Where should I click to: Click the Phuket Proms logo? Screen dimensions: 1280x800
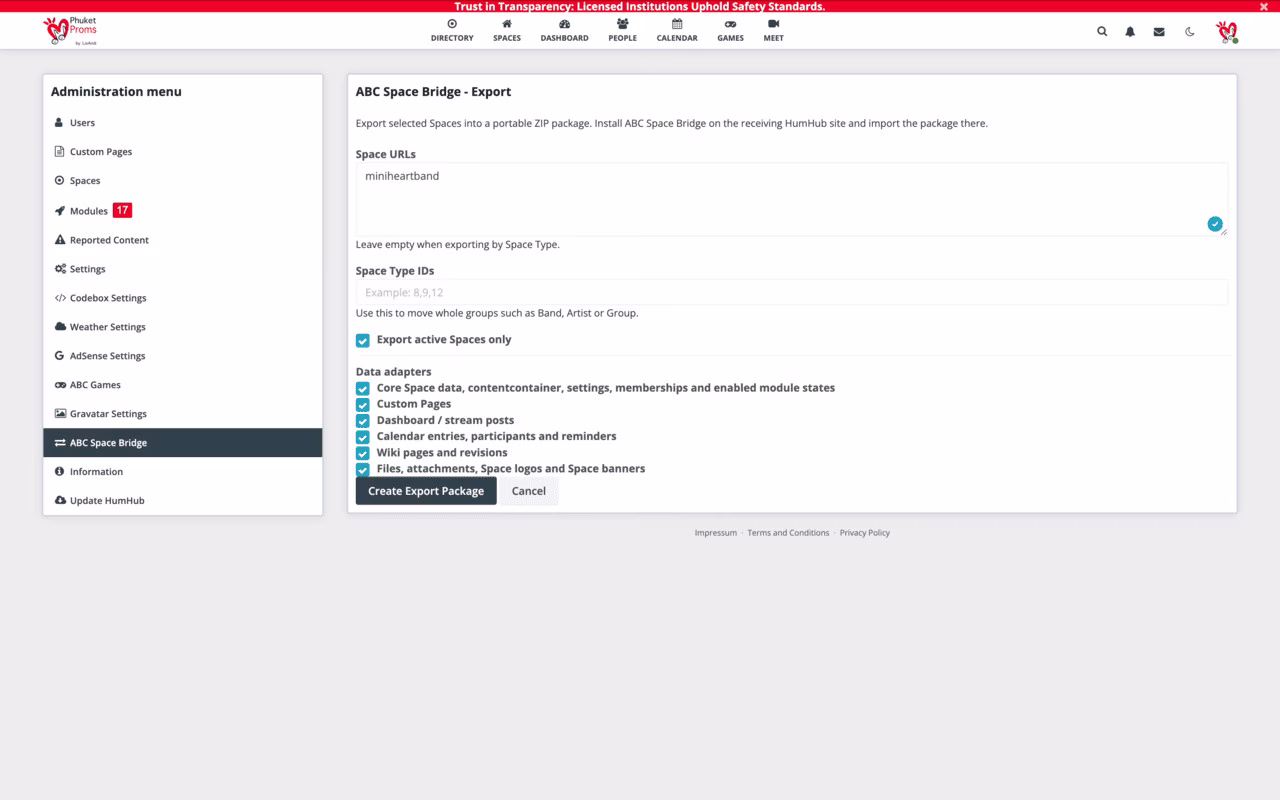(x=70, y=30)
